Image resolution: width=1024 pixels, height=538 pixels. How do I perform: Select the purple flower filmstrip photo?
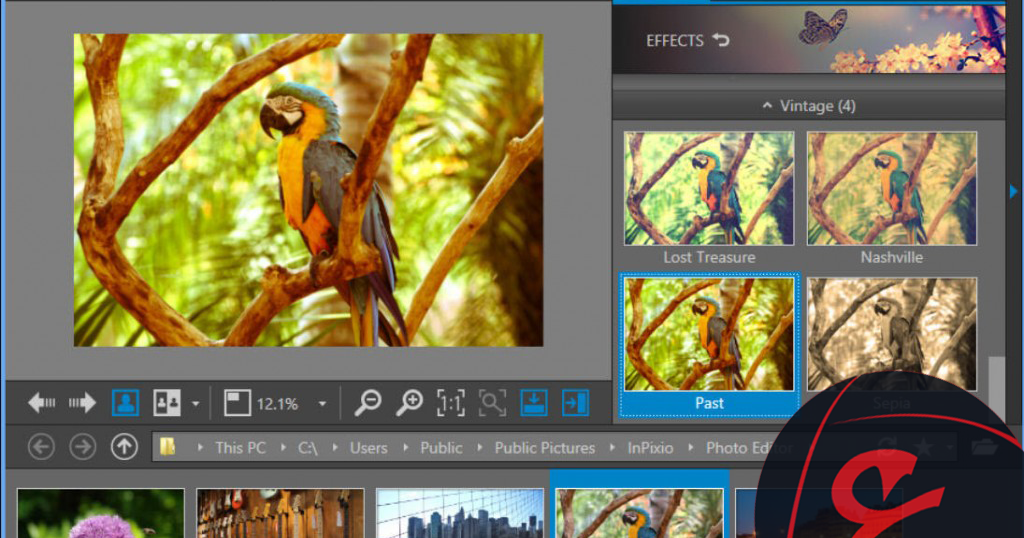click(101, 513)
